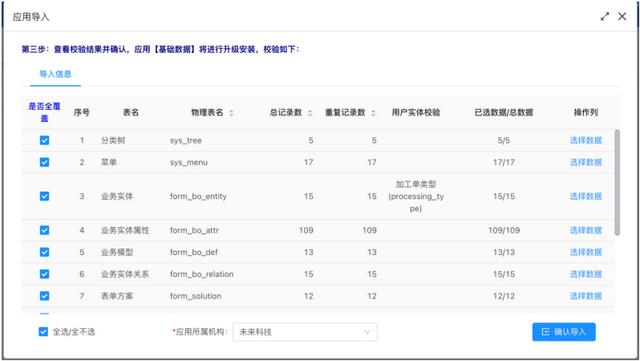
Task: Click the 确认导入 button
Action: coord(564,332)
